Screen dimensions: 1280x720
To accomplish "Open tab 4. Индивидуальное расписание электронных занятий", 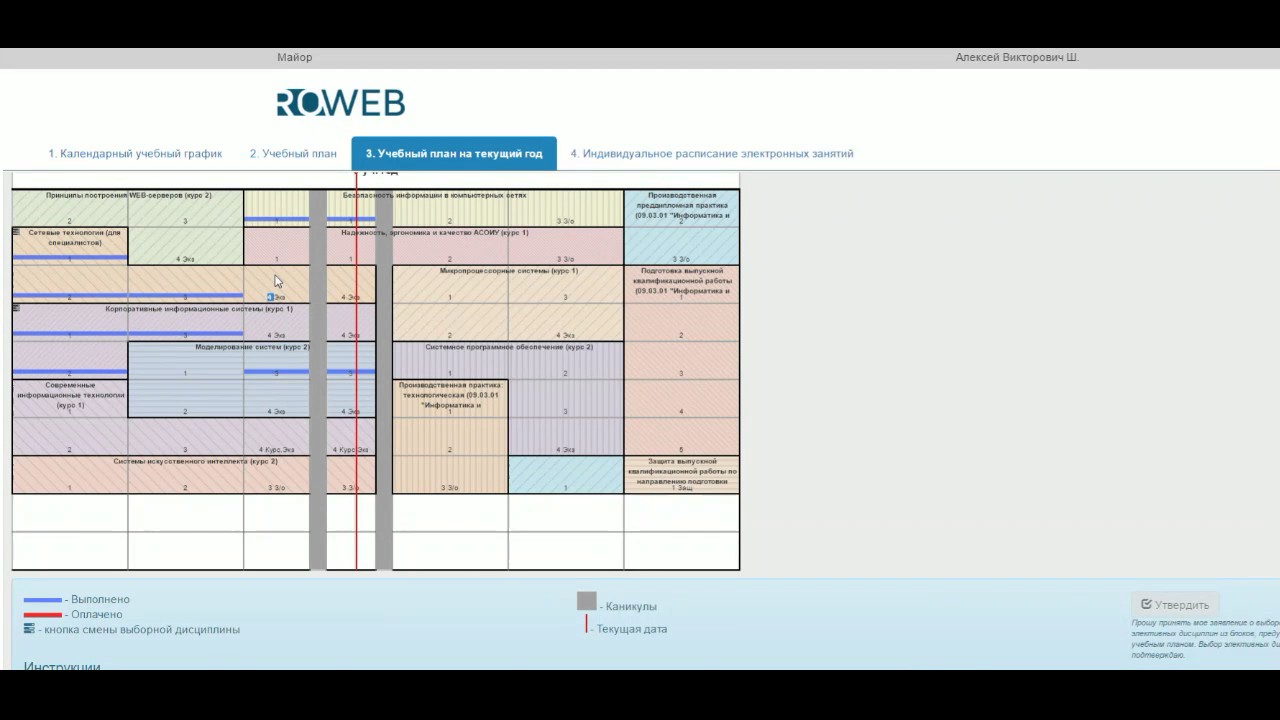I will click(x=712, y=154).
